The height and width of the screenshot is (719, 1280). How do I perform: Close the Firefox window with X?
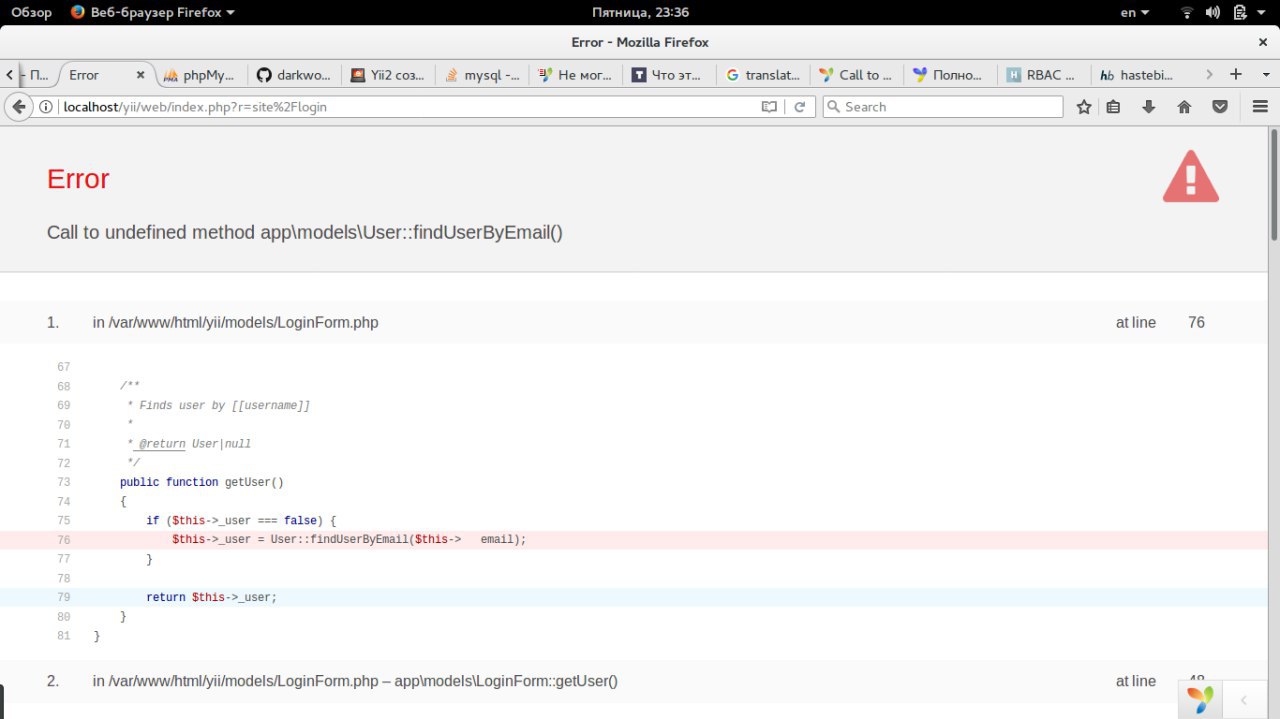pos(1262,42)
